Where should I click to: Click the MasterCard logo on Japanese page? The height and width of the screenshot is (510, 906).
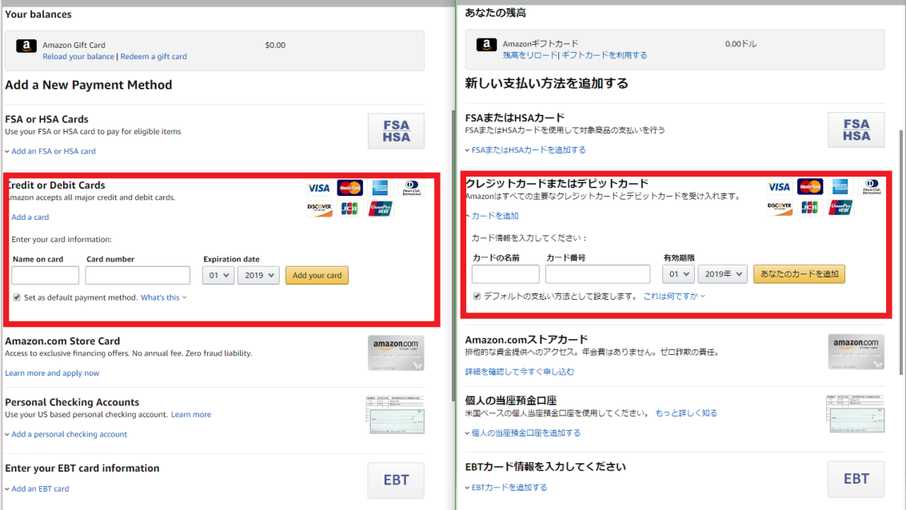(810, 186)
